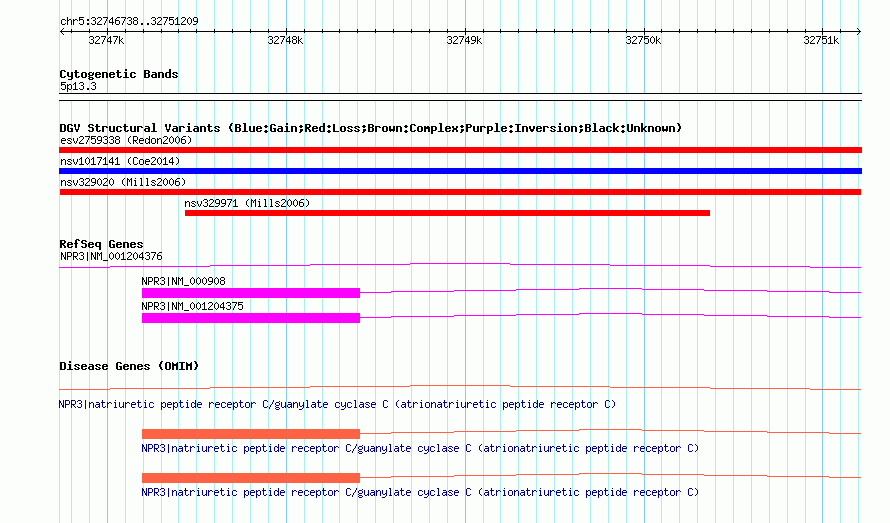Click the lower orange OMIM exon block
Image resolution: width=890 pixels, height=523 pixels.
click(251, 478)
